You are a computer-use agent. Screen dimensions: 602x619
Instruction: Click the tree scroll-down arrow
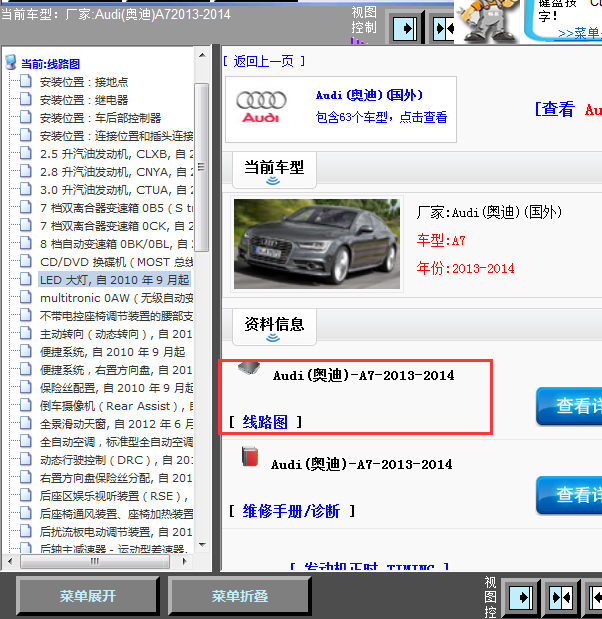[x=202, y=545]
